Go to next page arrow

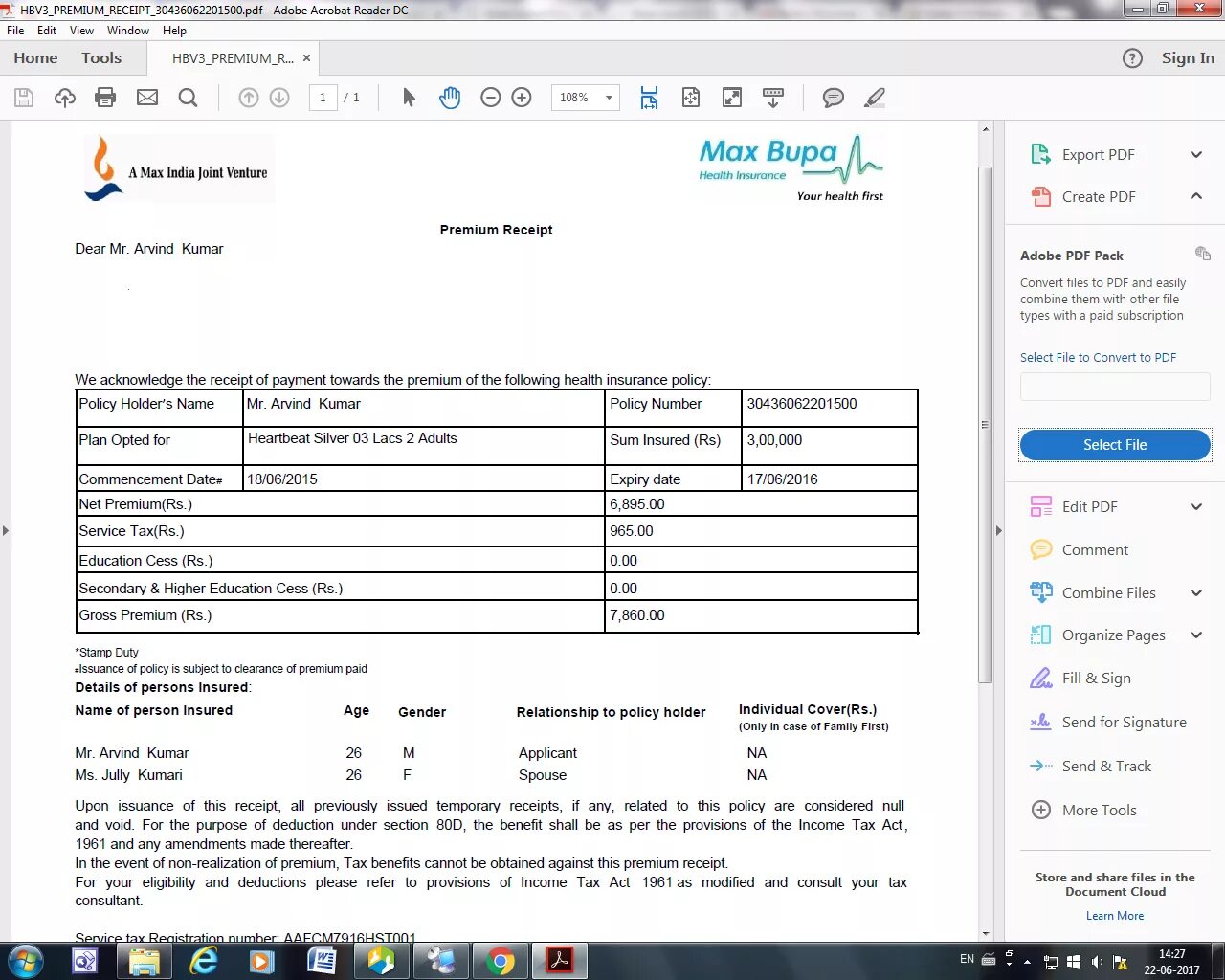click(279, 98)
